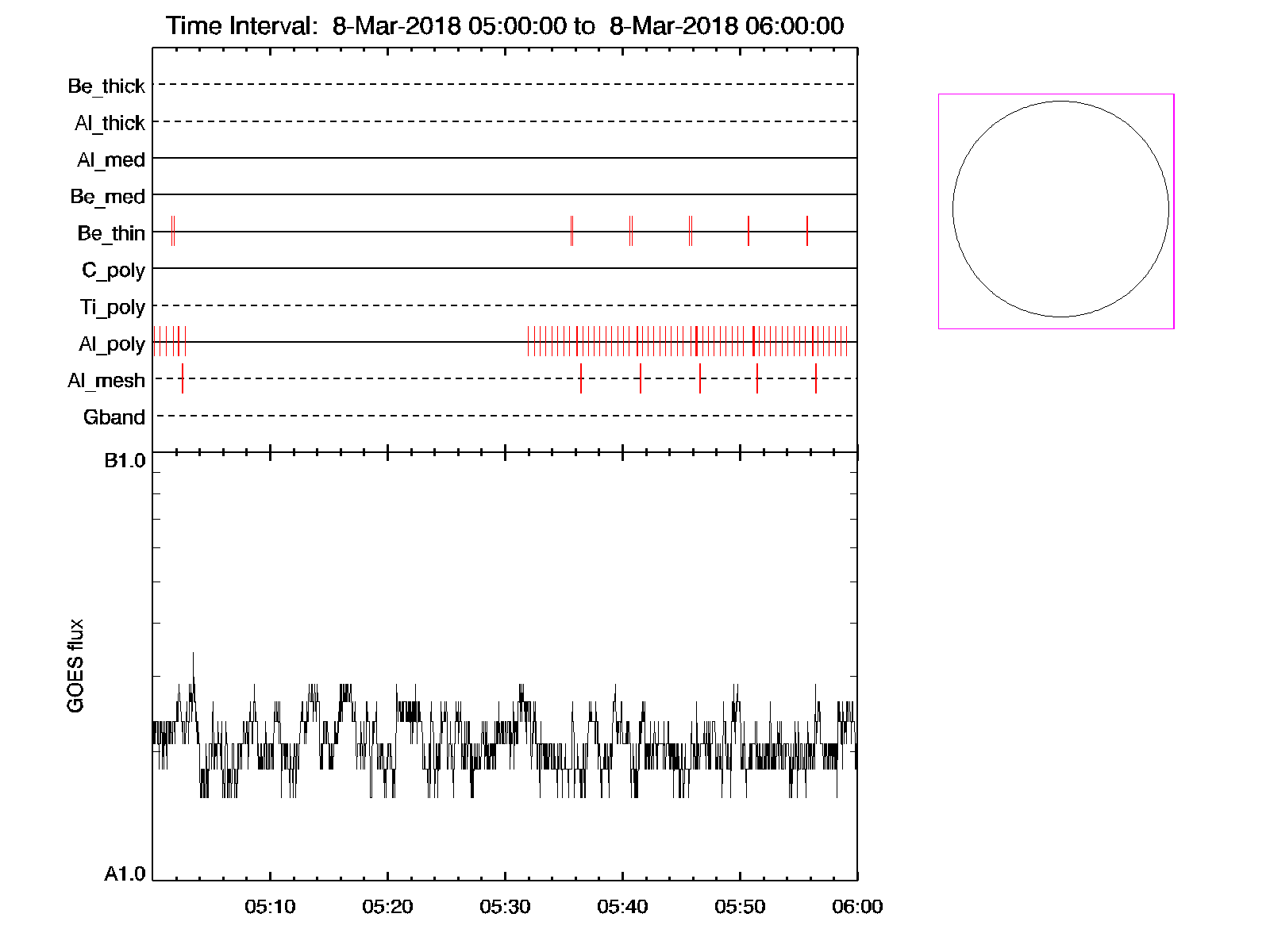Screen dimensions: 1270x952
Task: Click the A1.0 flux level label
Action: (x=125, y=874)
